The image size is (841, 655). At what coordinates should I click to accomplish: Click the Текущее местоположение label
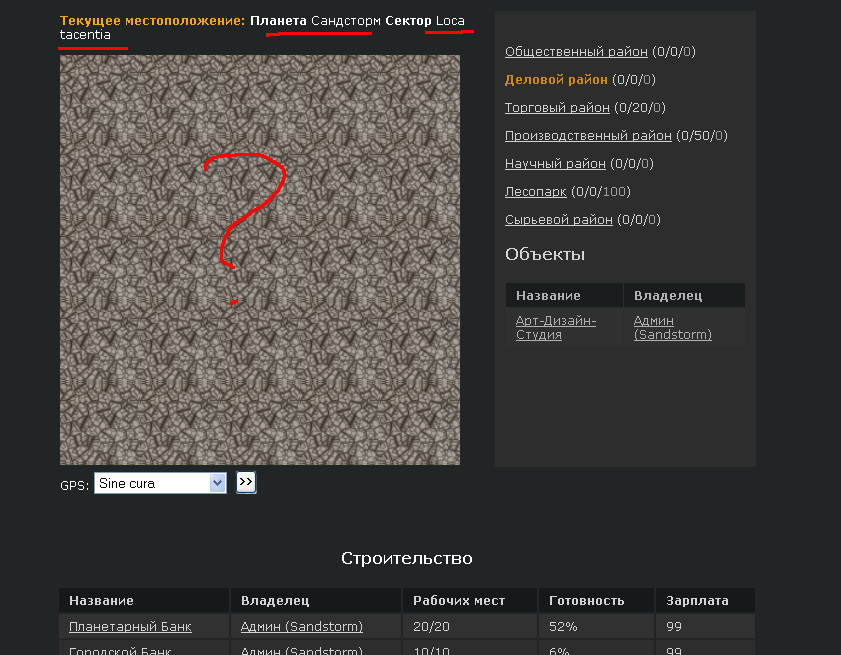coord(152,21)
